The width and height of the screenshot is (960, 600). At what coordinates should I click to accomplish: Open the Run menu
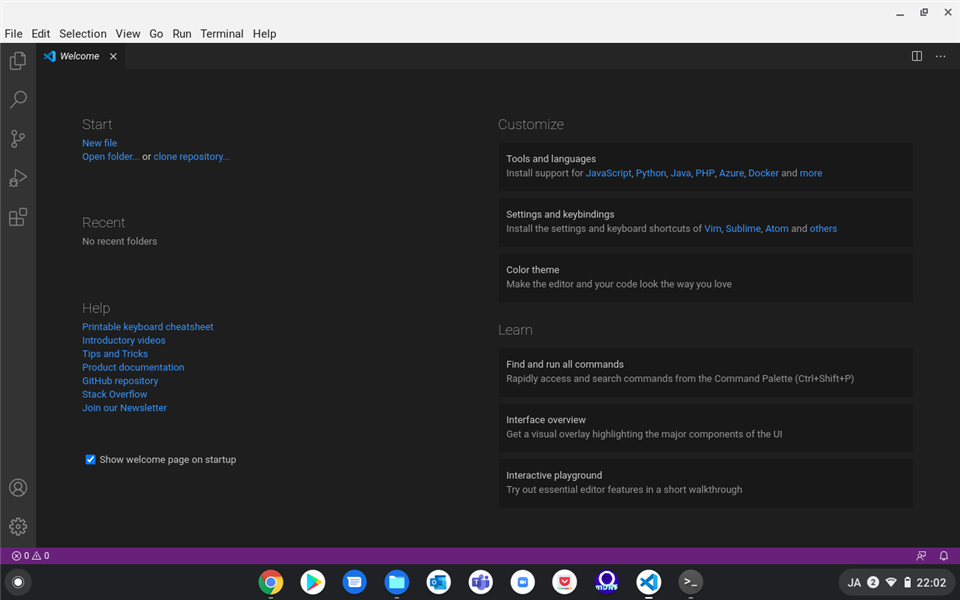click(182, 34)
